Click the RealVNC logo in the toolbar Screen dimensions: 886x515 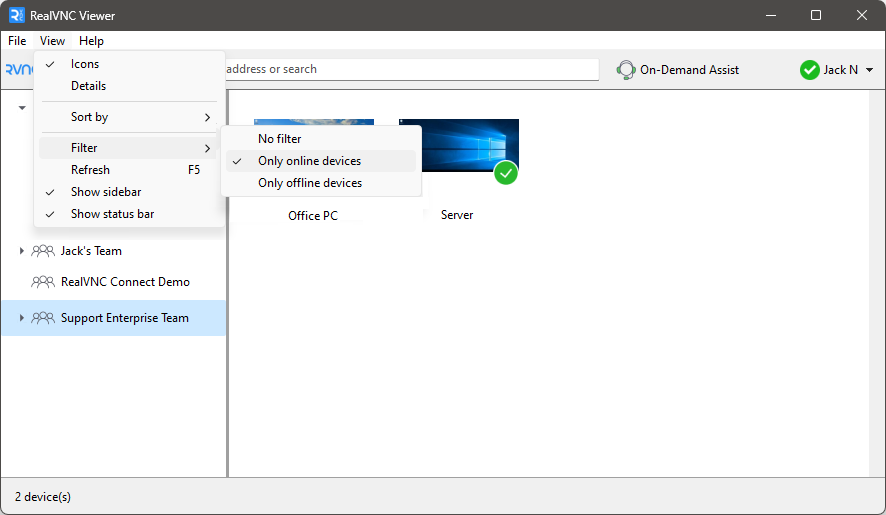pos(19,70)
